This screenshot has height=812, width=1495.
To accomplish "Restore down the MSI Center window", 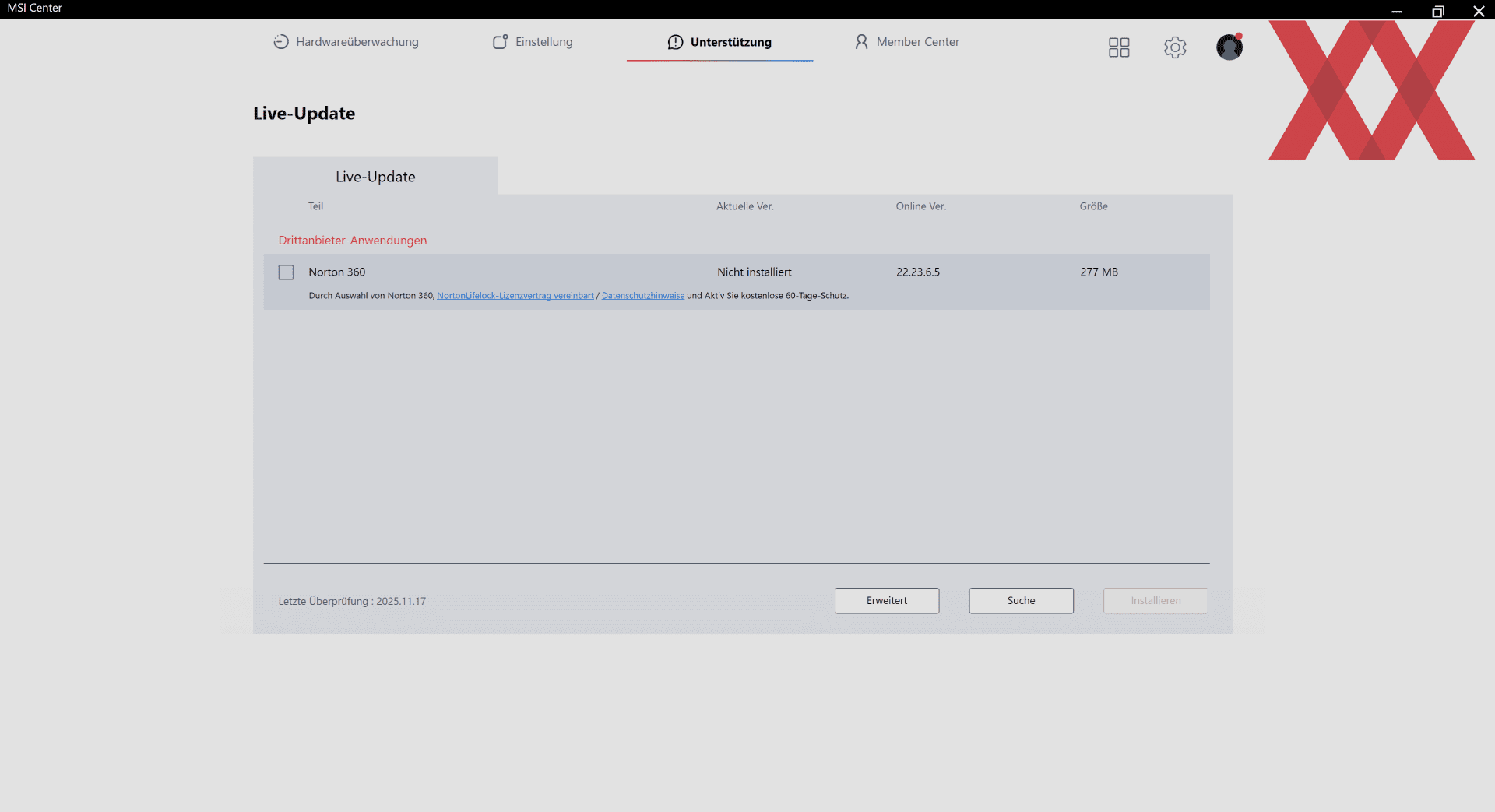I will click(x=1438, y=11).
